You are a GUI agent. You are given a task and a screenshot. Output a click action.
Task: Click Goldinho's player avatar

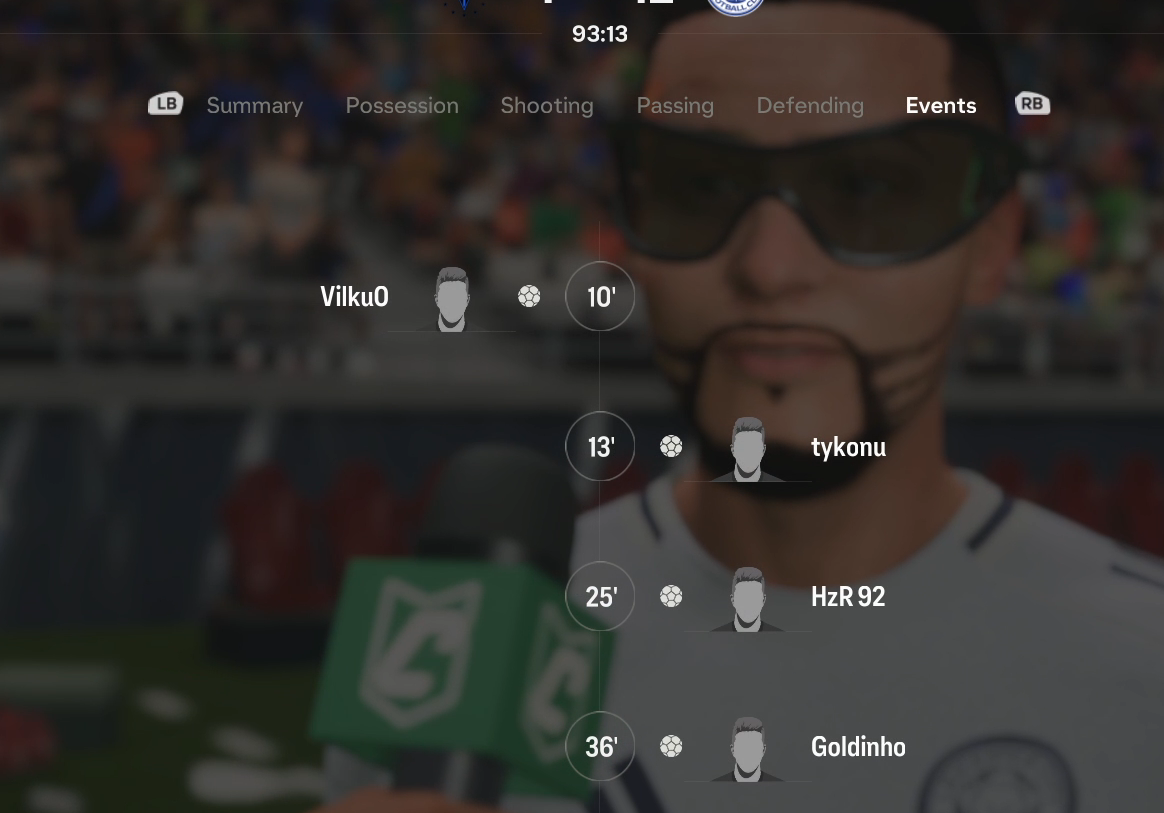coord(748,749)
